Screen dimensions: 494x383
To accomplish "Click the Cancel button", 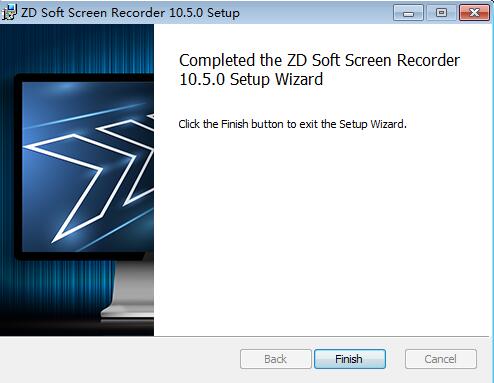I will coord(441,359).
